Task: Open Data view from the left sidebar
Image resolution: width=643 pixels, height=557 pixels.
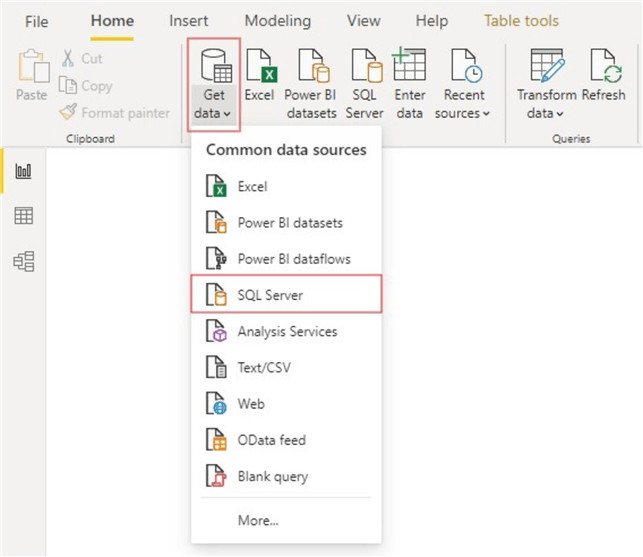Action: pyautogui.click(x=23, y=216)
